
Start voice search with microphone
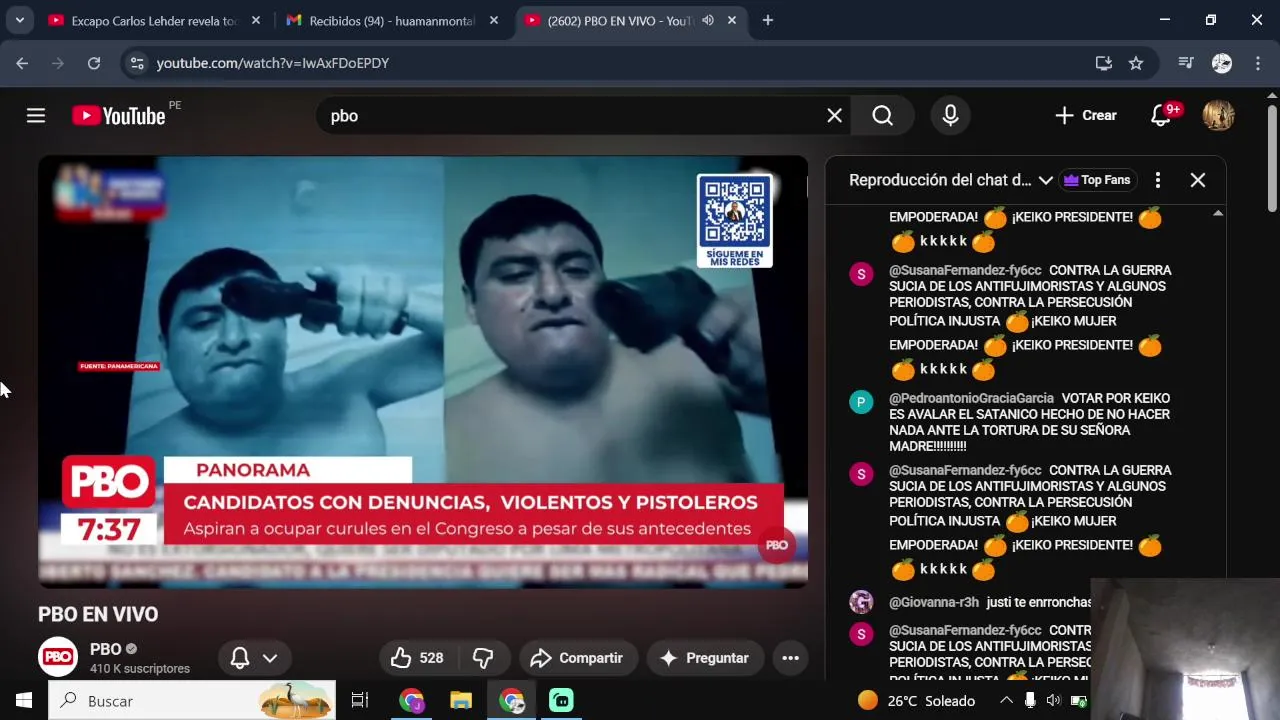(x=950, y=116)
